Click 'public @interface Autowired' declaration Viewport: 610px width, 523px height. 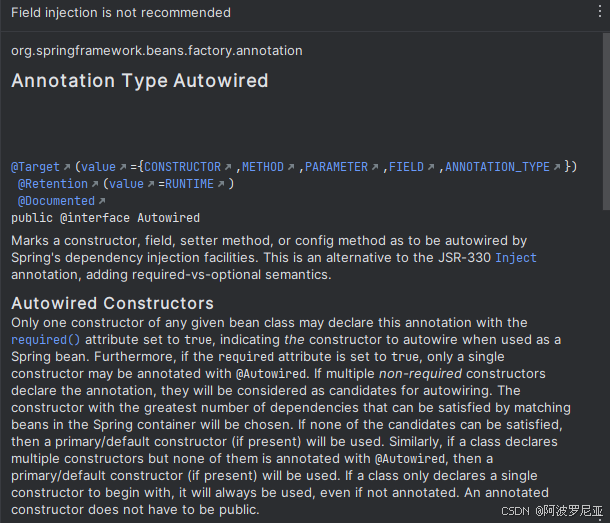click(105, 218)
